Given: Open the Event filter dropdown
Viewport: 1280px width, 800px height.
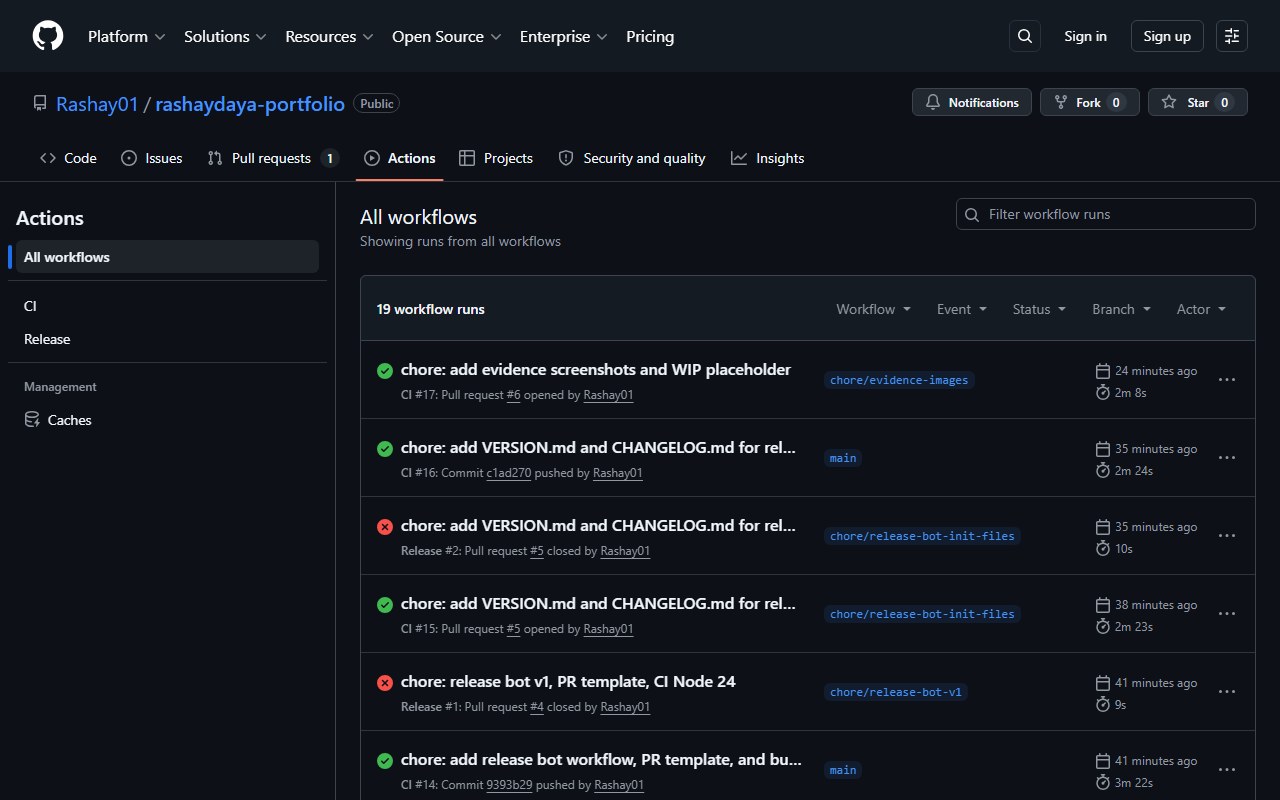Looking at the screenshot, I should [962, 309].
